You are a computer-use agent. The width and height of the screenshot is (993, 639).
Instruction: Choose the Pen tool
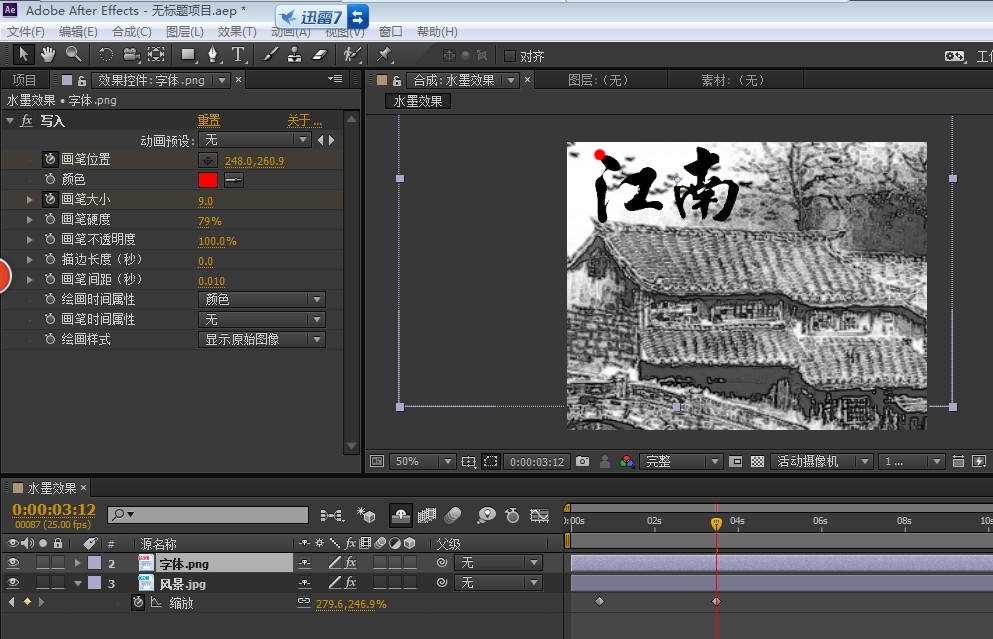pyautogui.click(x=213, y=54)
